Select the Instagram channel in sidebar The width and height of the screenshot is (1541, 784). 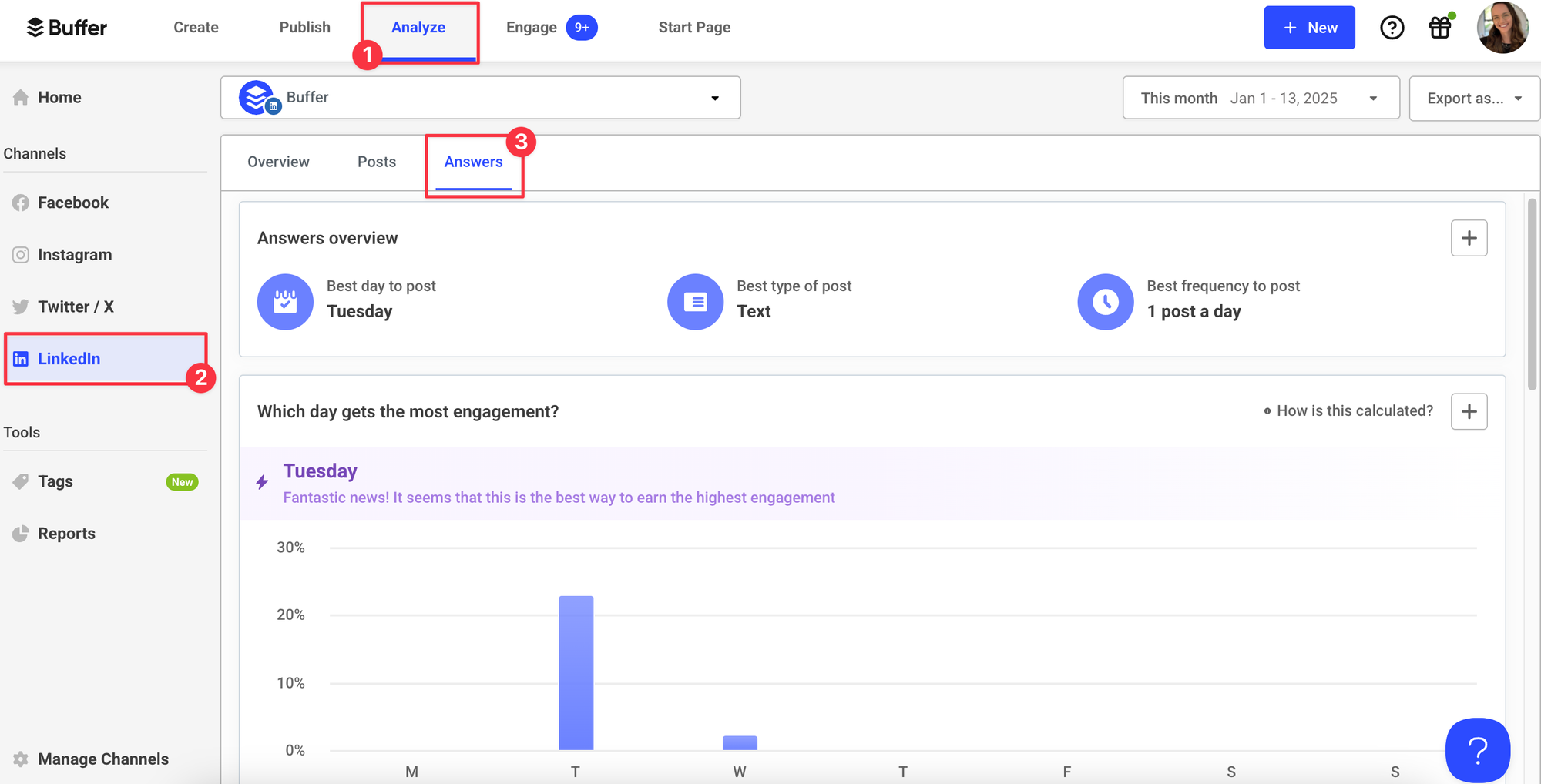75,254
